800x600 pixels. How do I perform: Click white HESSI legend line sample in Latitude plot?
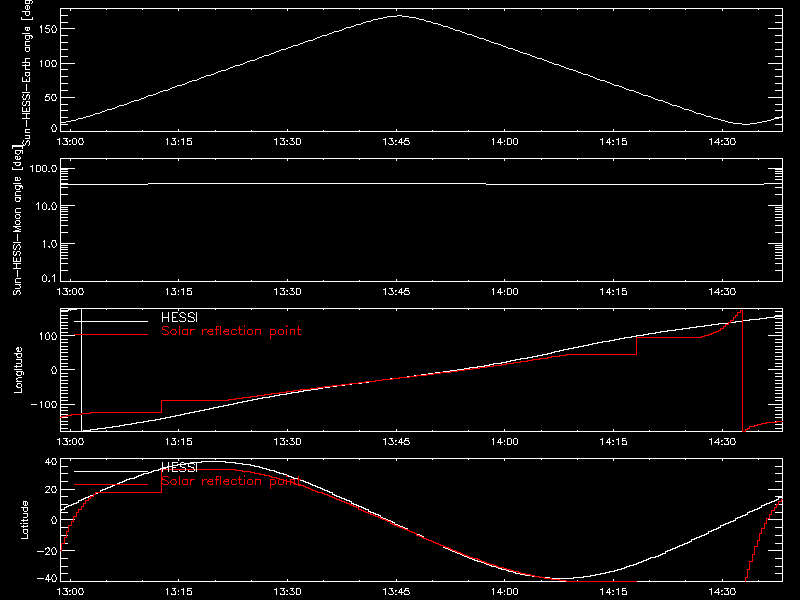pyautogui.click(x=111, y=471)
